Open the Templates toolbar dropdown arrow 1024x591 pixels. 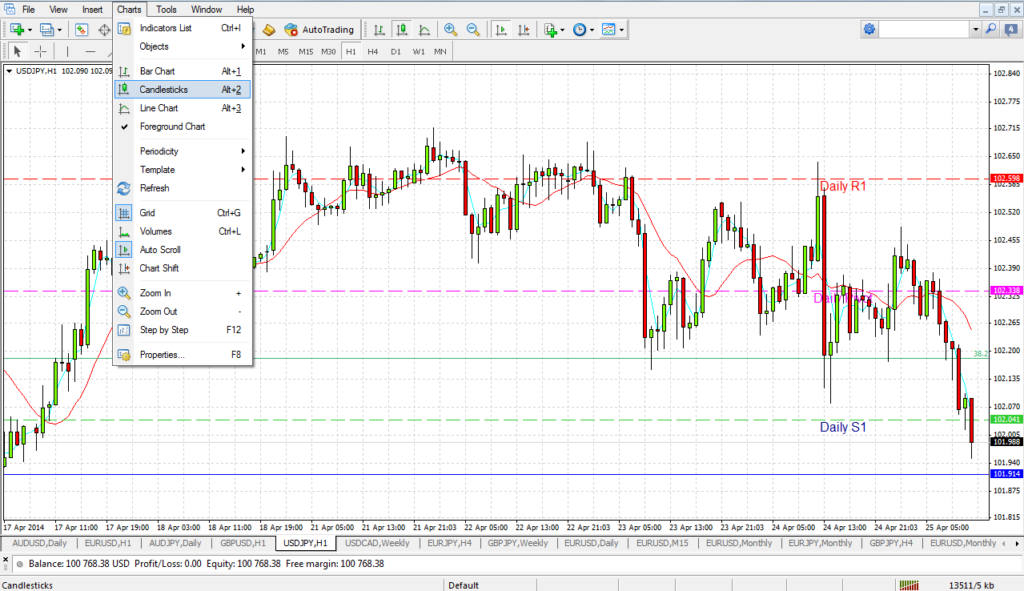pos(621,29)
